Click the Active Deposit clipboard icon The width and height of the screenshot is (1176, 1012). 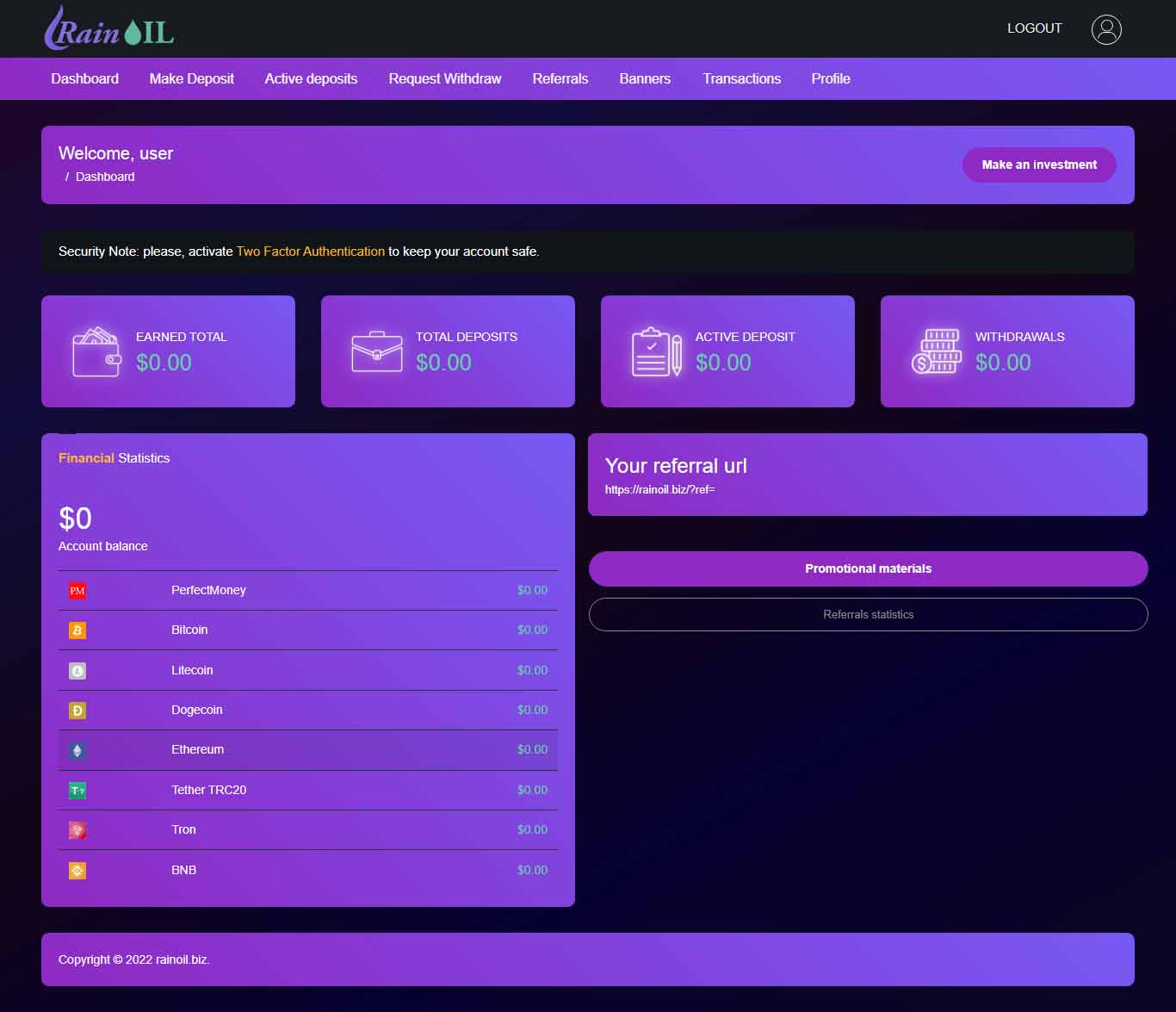click(657, 351)
